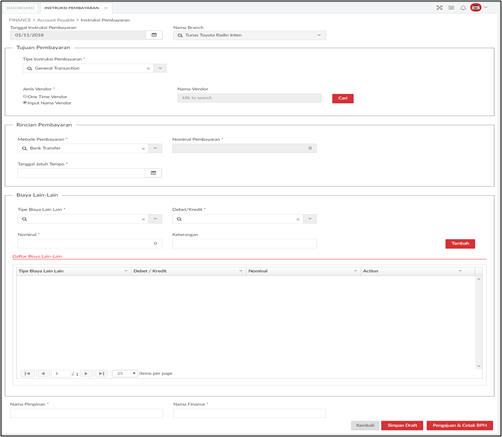Viewport: 502px width, 437px height.
Task: Open calendar picker for Tanggal Jatuh Tempo
Action: pyautogui.click(x=153, y=173)
